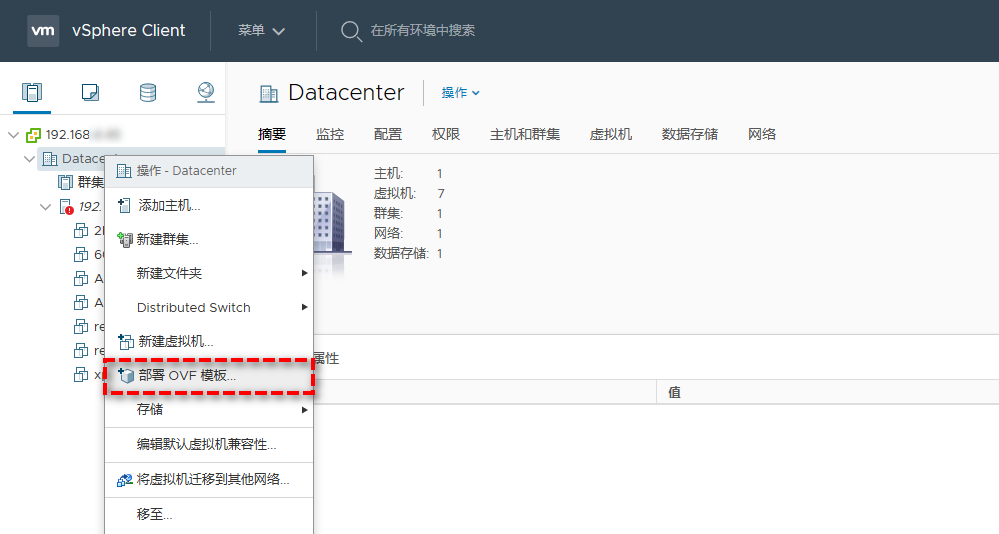Switch to the 虚拟机 tab

(611, 134)
